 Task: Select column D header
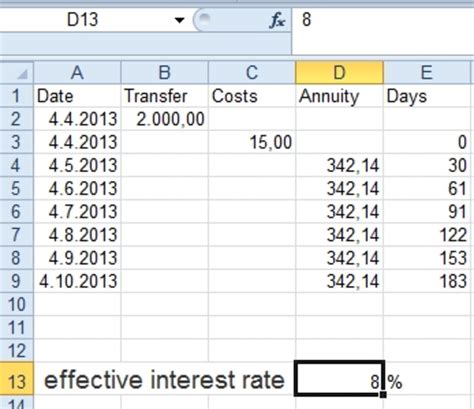point(339,72)
